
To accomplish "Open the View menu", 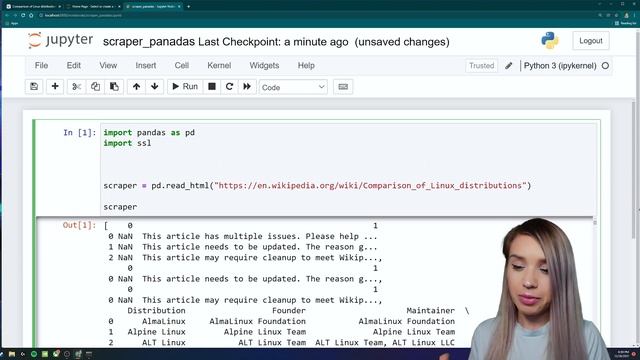I will pos(108,65).
